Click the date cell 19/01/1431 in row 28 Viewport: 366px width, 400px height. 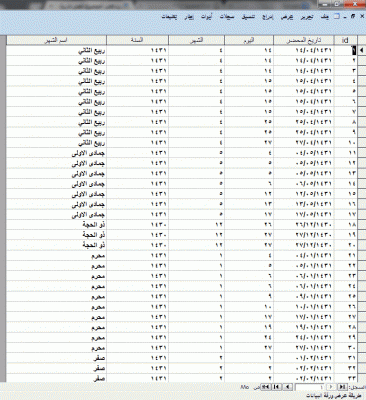pos(304,327)
